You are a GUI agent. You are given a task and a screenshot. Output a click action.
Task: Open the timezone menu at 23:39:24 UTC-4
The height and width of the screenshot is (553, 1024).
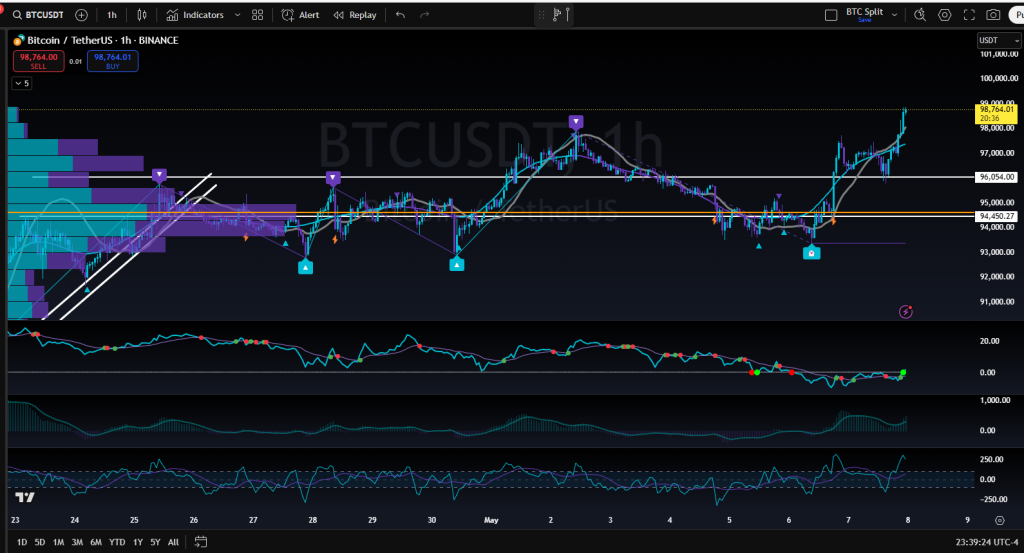click(987, 542)
